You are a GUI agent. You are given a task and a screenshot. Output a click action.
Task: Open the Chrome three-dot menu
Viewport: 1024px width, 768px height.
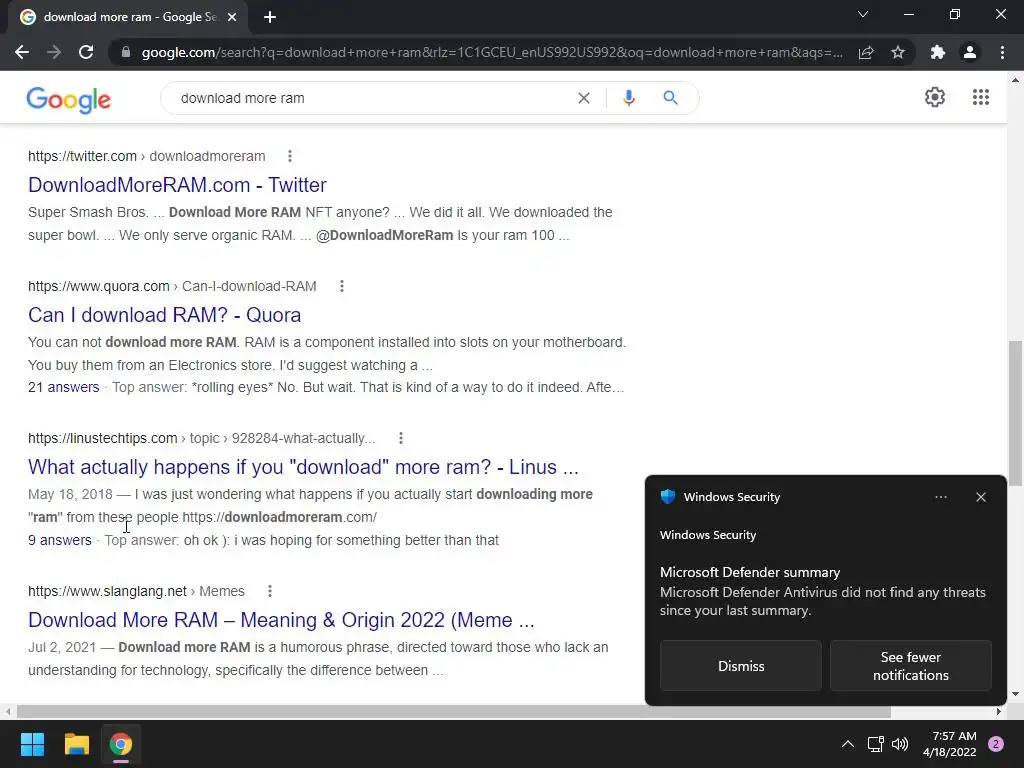[1002, 52]
